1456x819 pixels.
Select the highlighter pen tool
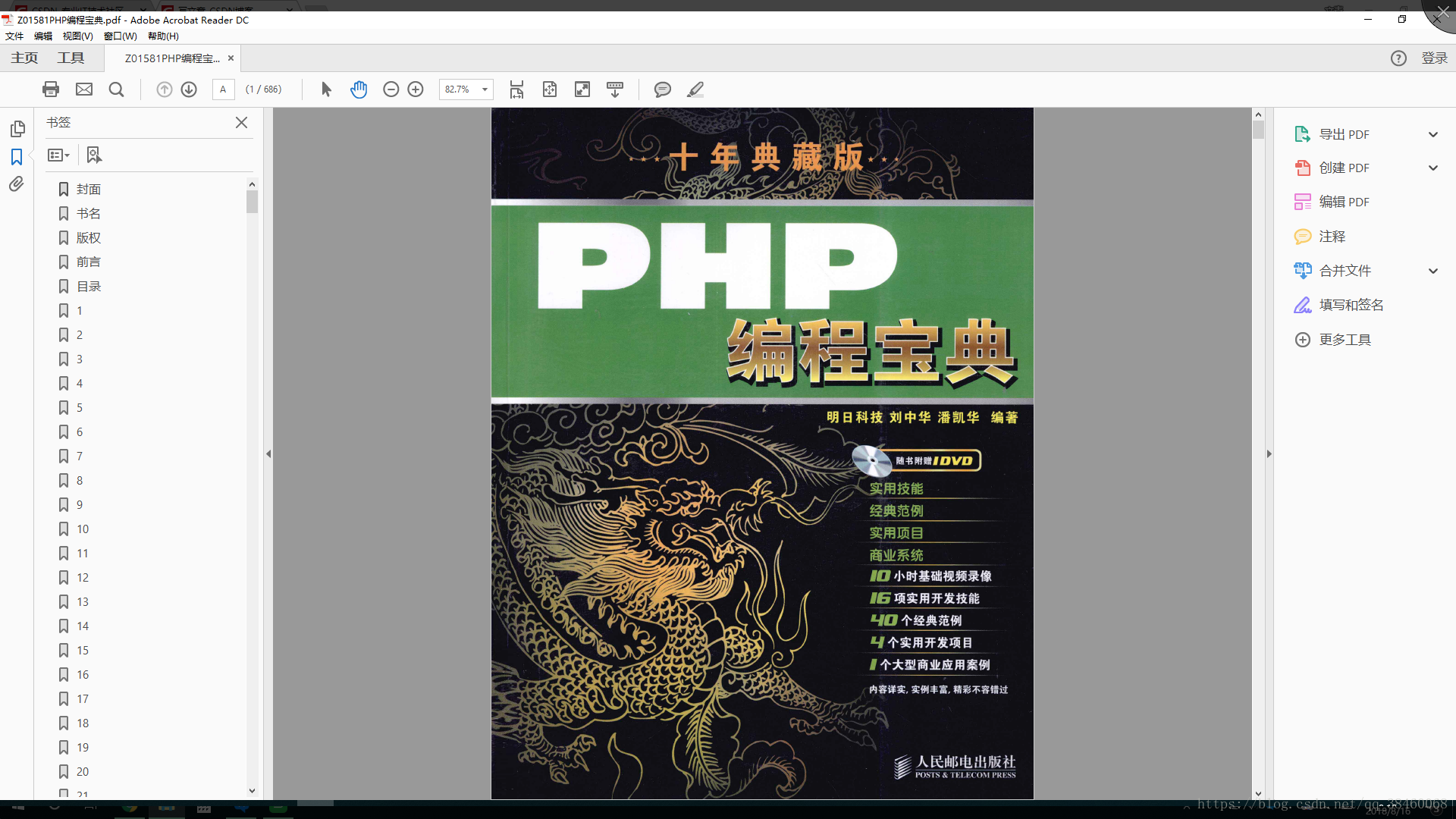695,89
